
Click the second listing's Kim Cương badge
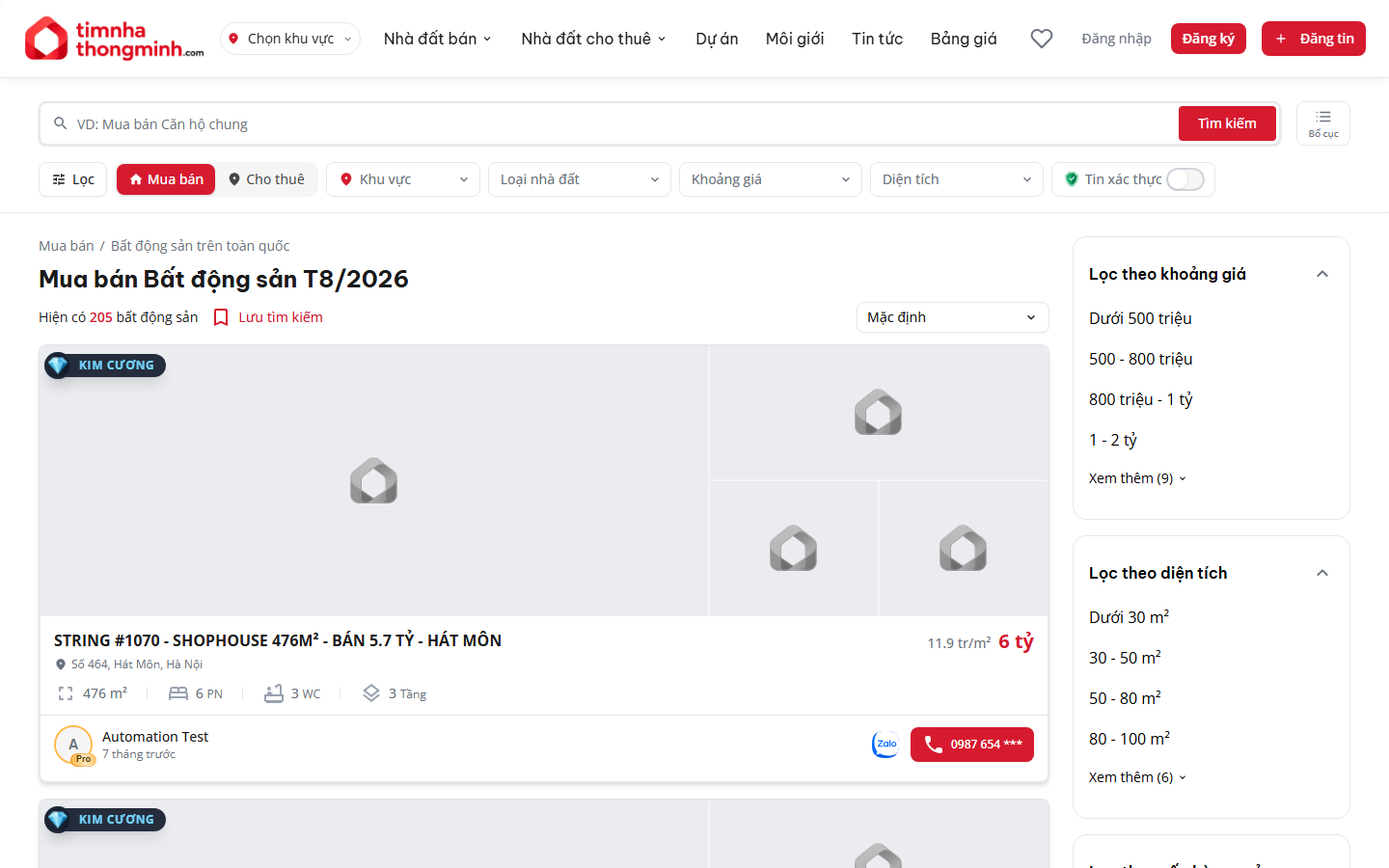point(105,820)
